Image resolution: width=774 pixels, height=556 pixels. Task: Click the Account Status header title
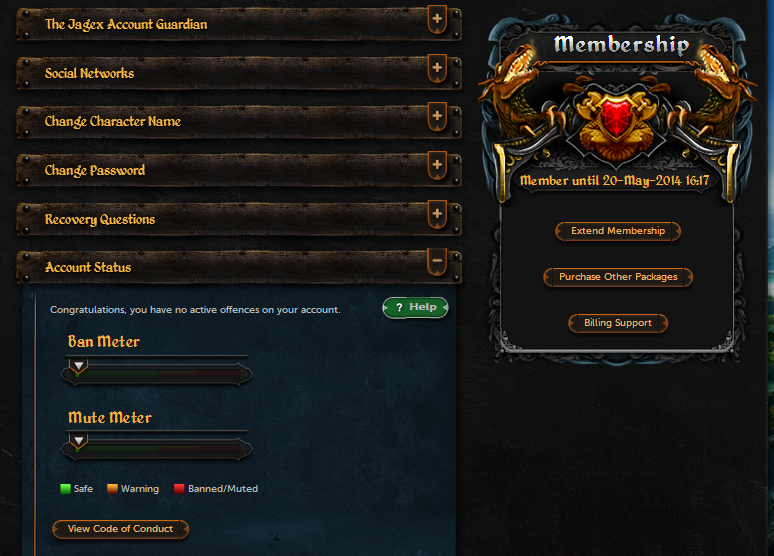[x=88, y=268]
